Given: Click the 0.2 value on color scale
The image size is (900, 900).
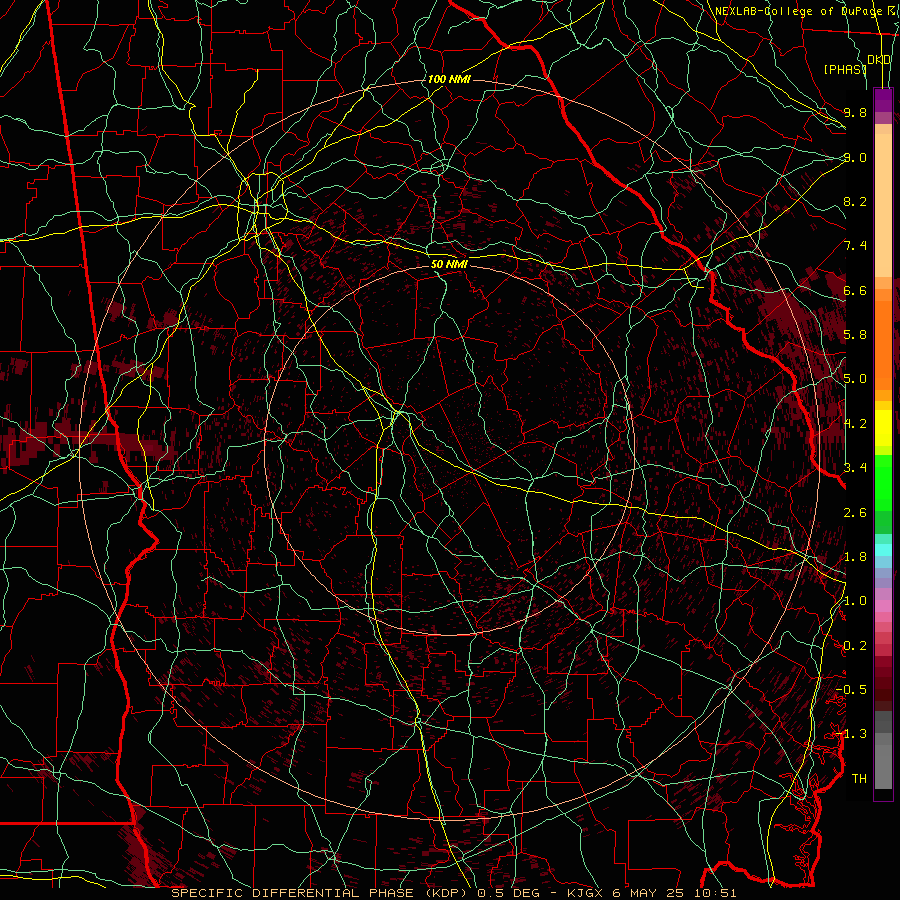Looking at the screenshot, I should point(855,646).
